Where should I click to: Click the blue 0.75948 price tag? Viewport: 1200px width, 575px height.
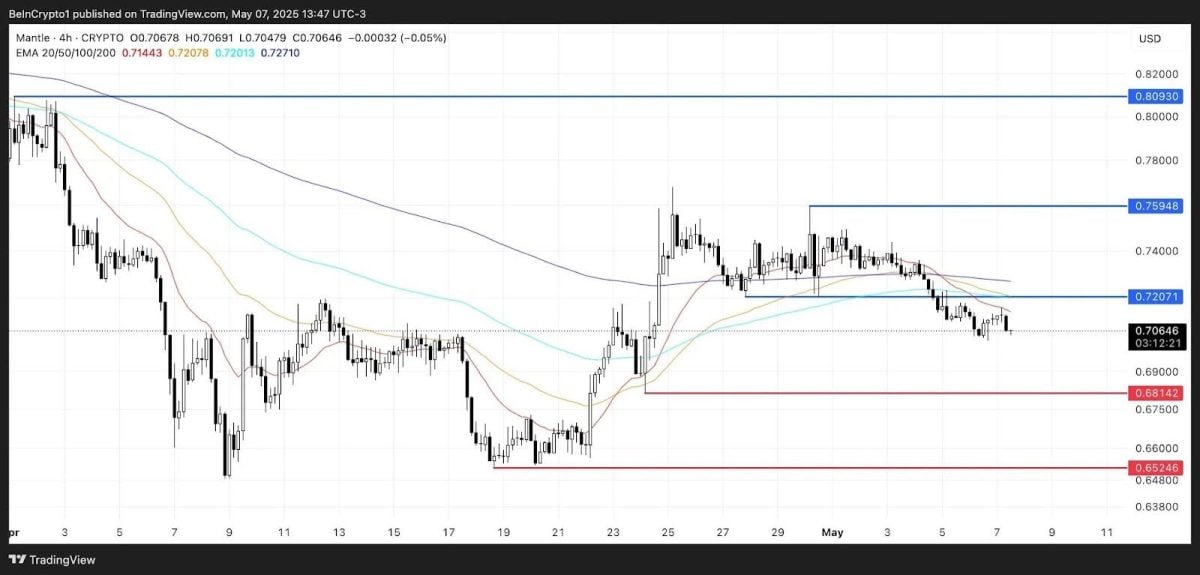click(1155, 206)
